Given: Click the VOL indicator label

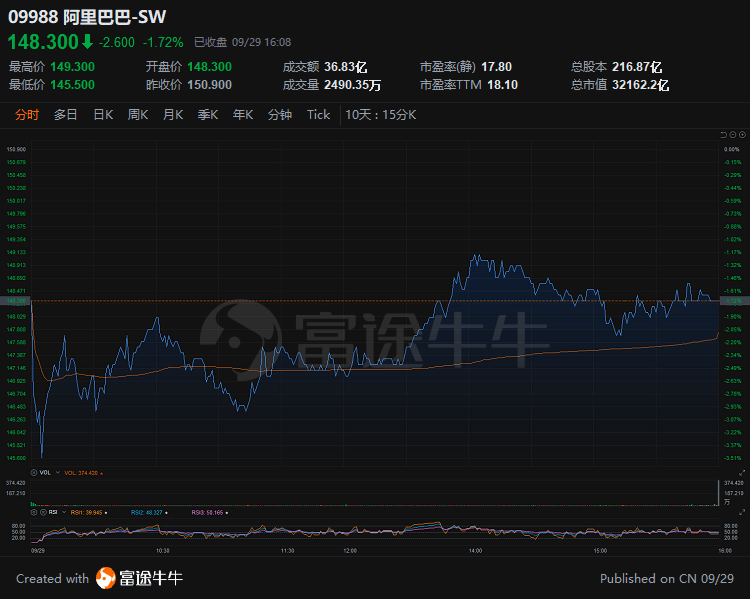Looking at the screenshot, I should (45, 473).
